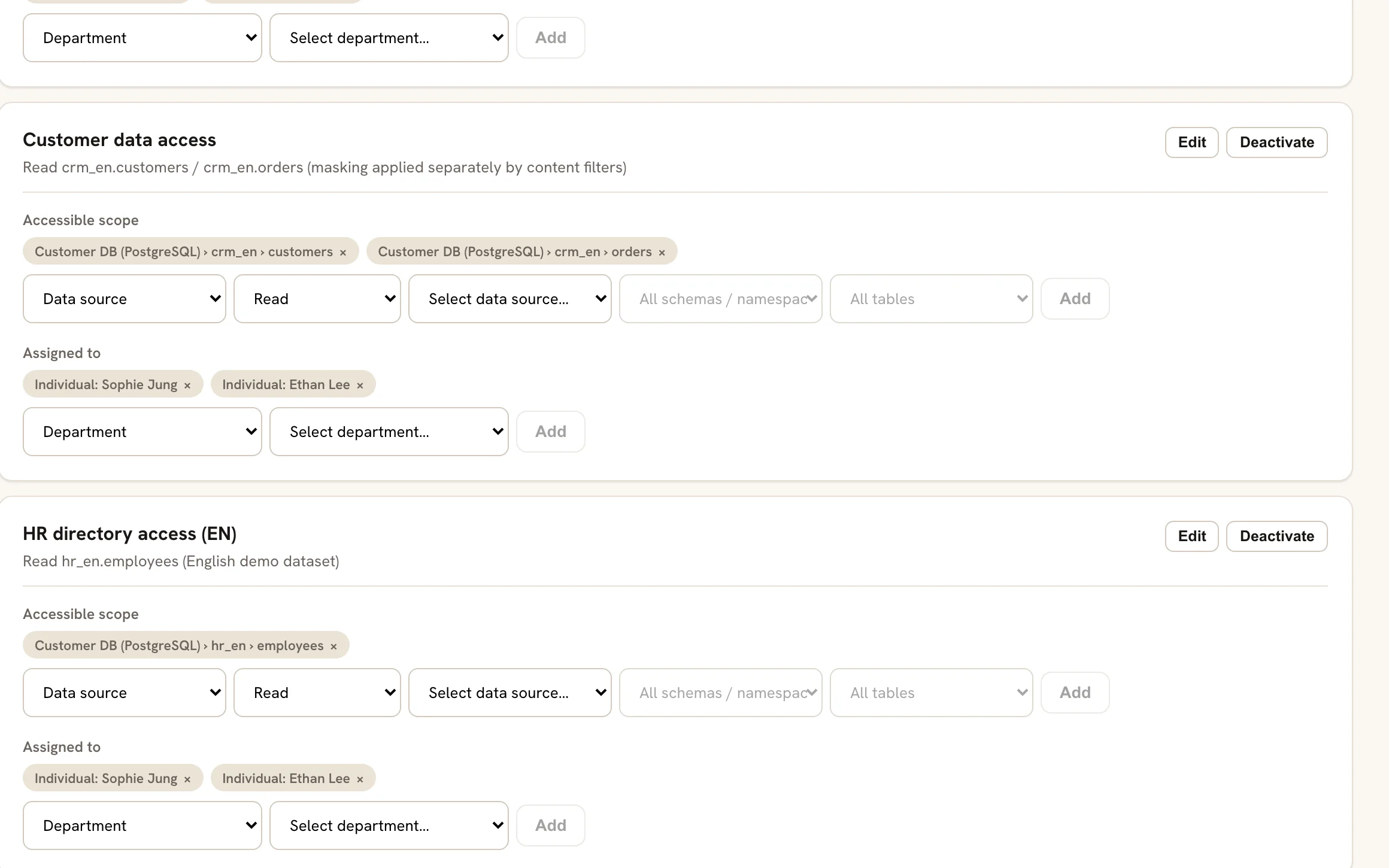Open All schemas dropdown in HR directory access
The image size is (1389, 868).
click(721, 693)
